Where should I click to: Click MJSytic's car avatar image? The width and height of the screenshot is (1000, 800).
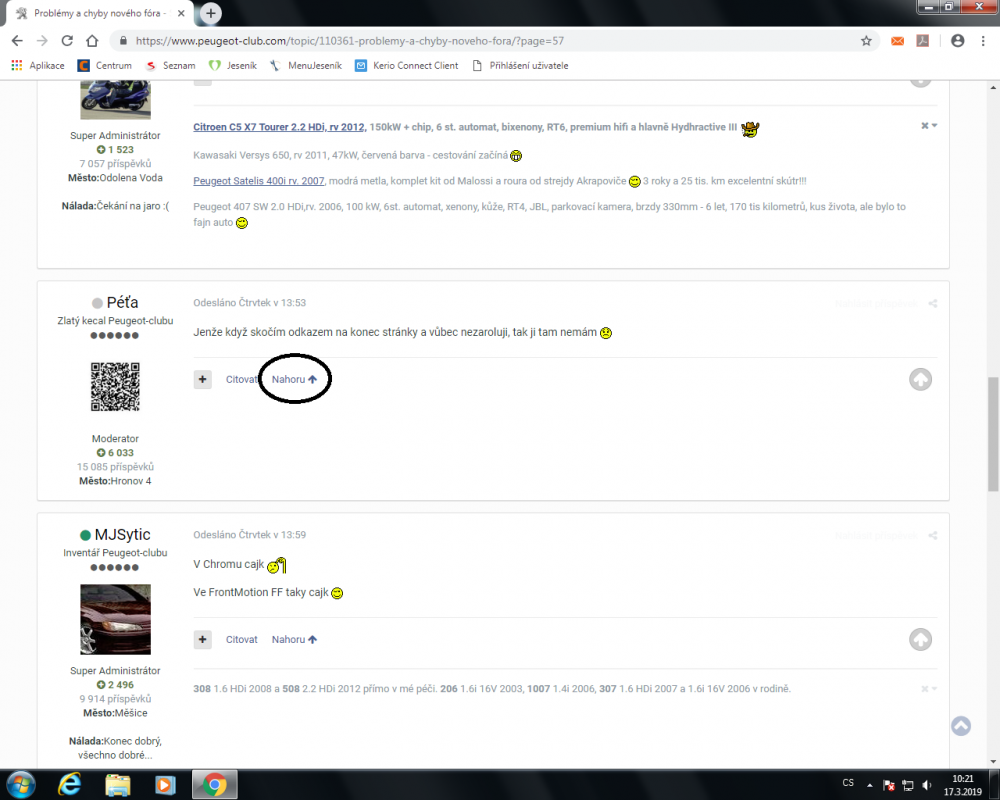115,619
